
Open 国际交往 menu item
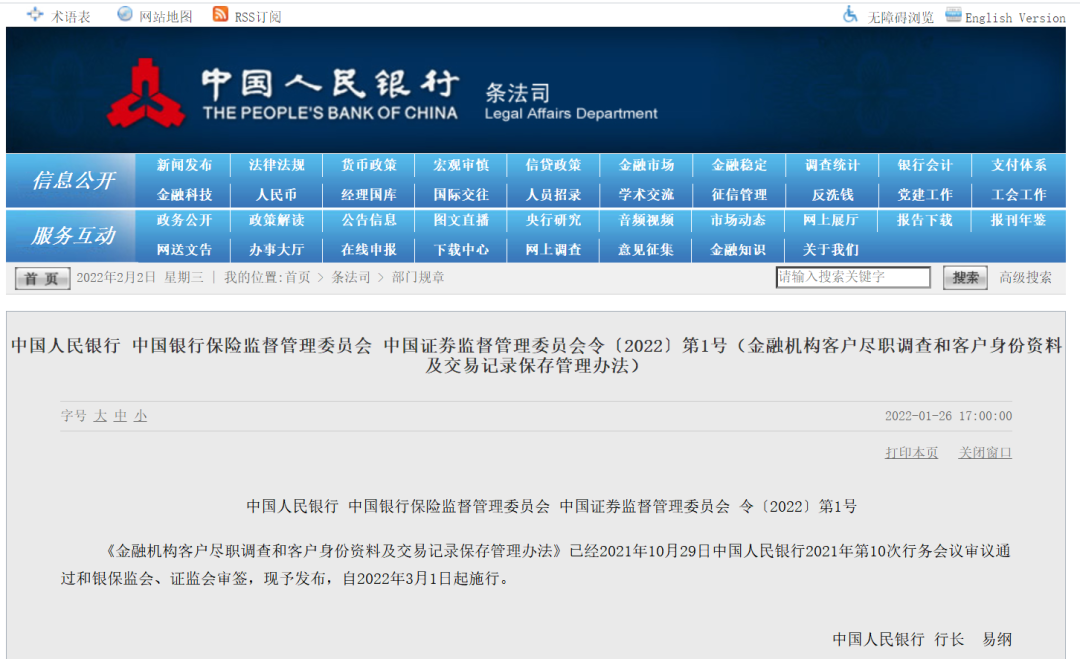(461, 195)
